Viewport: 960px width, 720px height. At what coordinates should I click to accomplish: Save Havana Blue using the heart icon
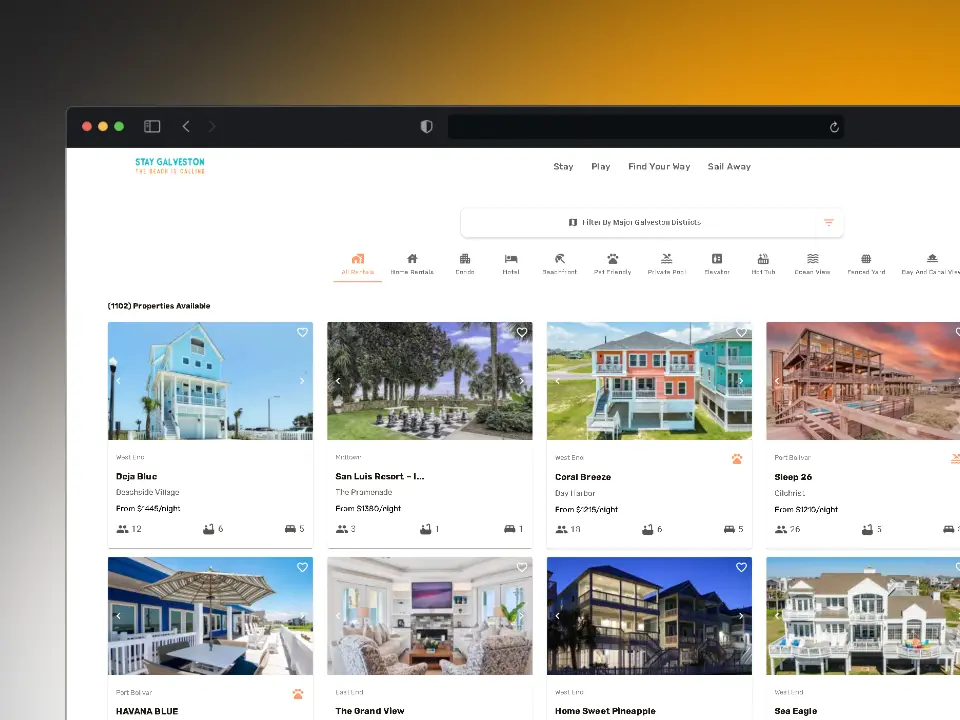302,568
